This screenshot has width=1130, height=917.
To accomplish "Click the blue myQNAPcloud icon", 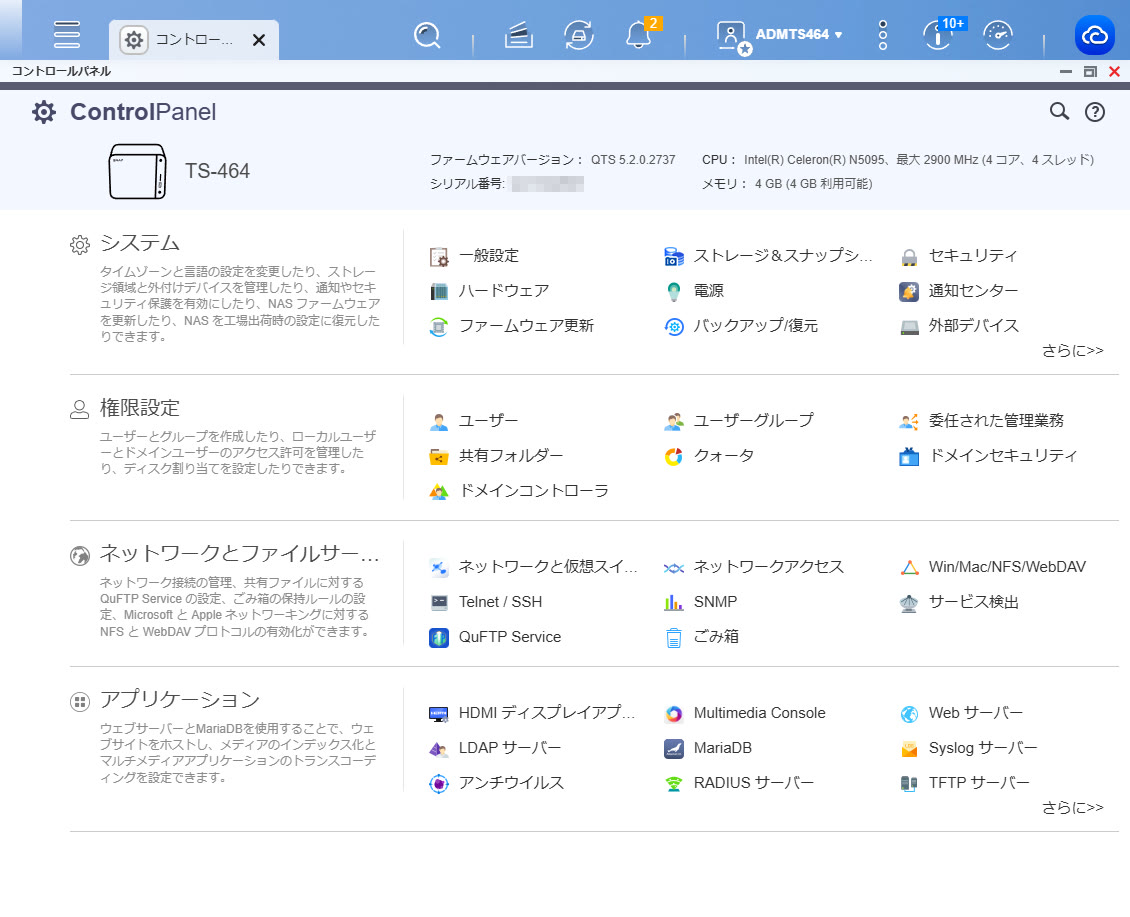I will tap(1095, 35).
